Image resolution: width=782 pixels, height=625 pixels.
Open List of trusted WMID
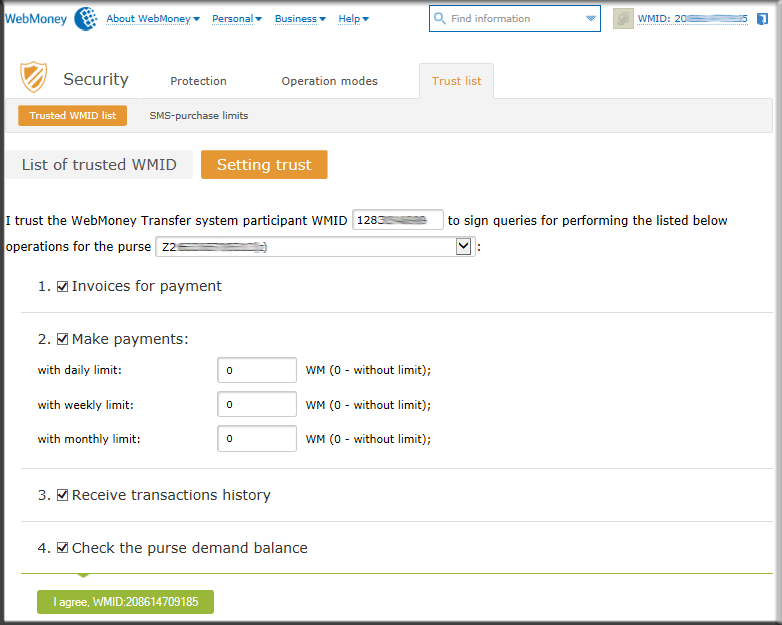(x=99, y=165)
